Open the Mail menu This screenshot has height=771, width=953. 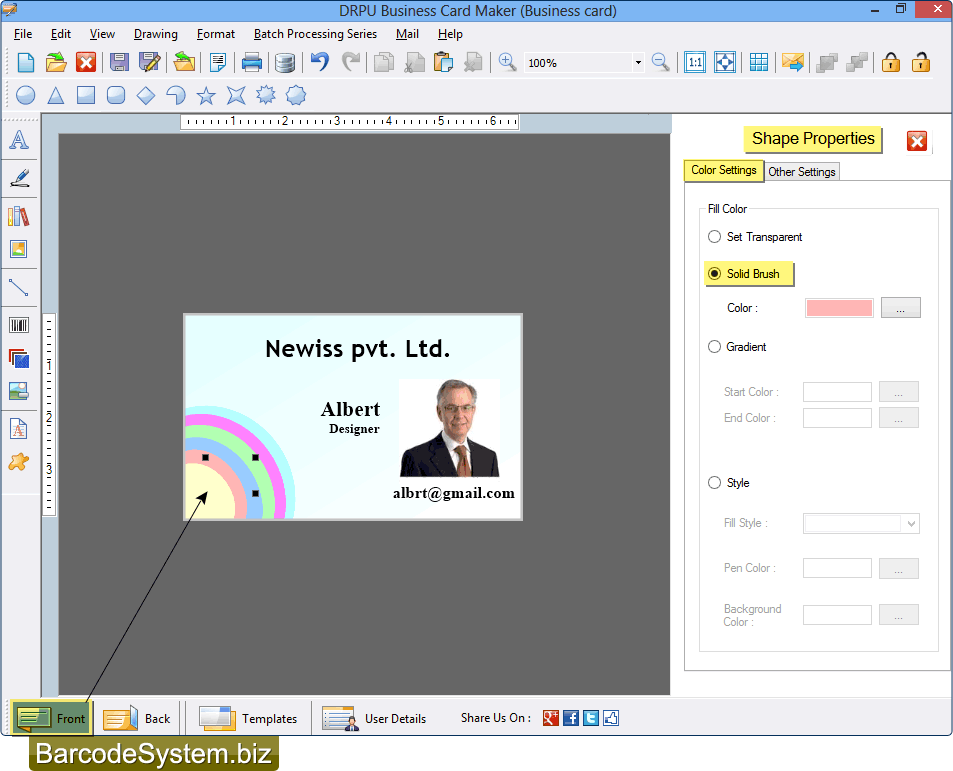[407, 34]
